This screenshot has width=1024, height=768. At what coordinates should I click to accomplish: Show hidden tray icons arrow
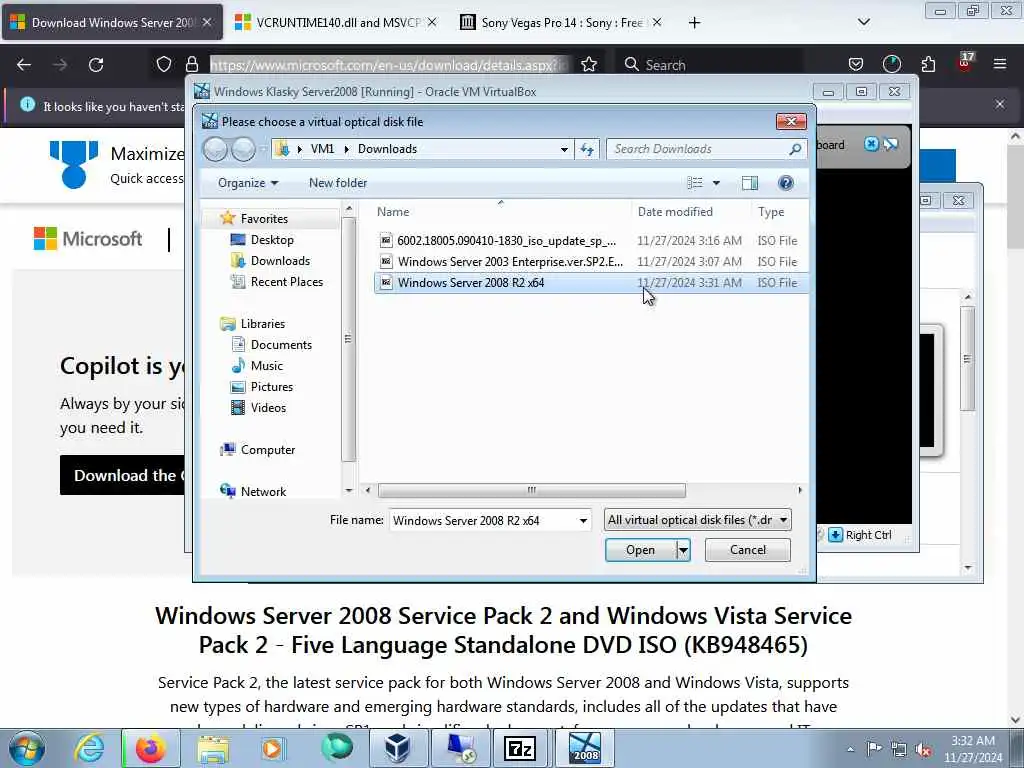850,749
